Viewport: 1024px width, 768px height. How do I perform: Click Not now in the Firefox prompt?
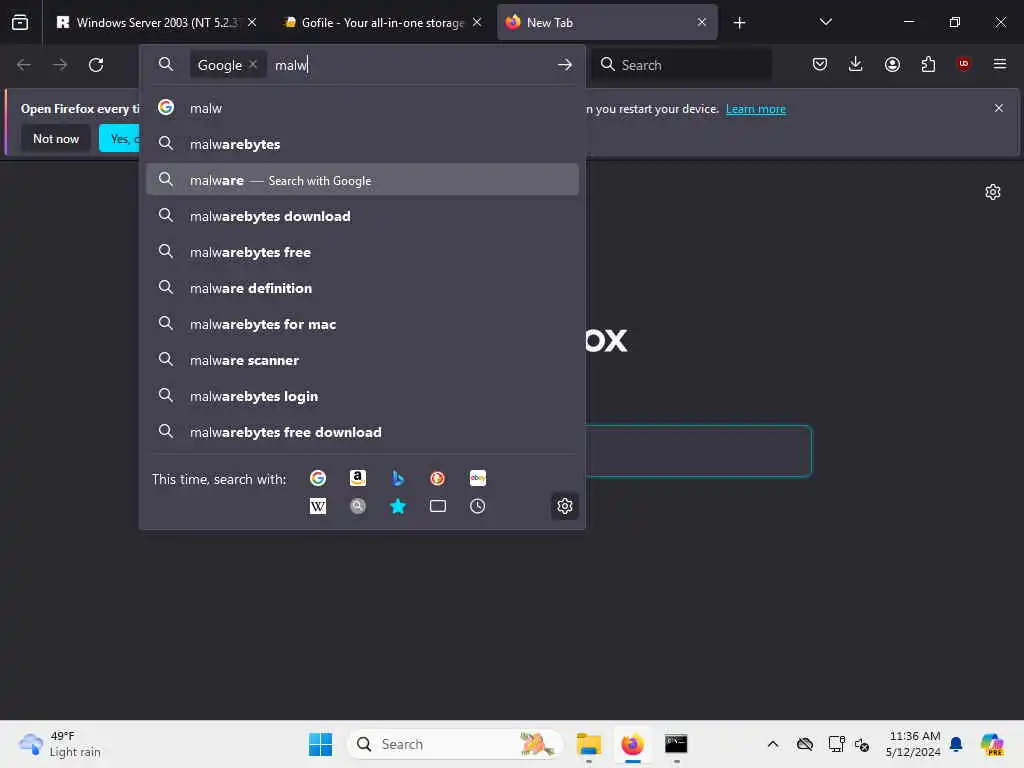tap(56, 138)
